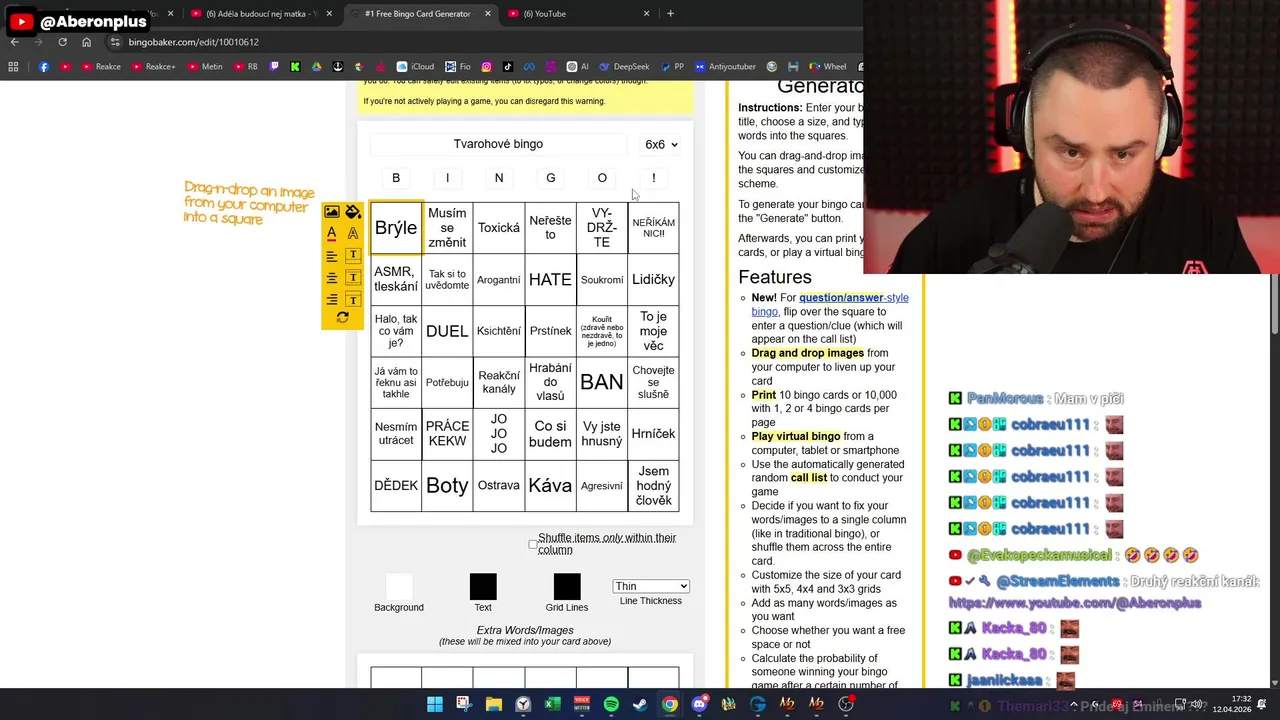Select the Hrníček bingo square

653,434
